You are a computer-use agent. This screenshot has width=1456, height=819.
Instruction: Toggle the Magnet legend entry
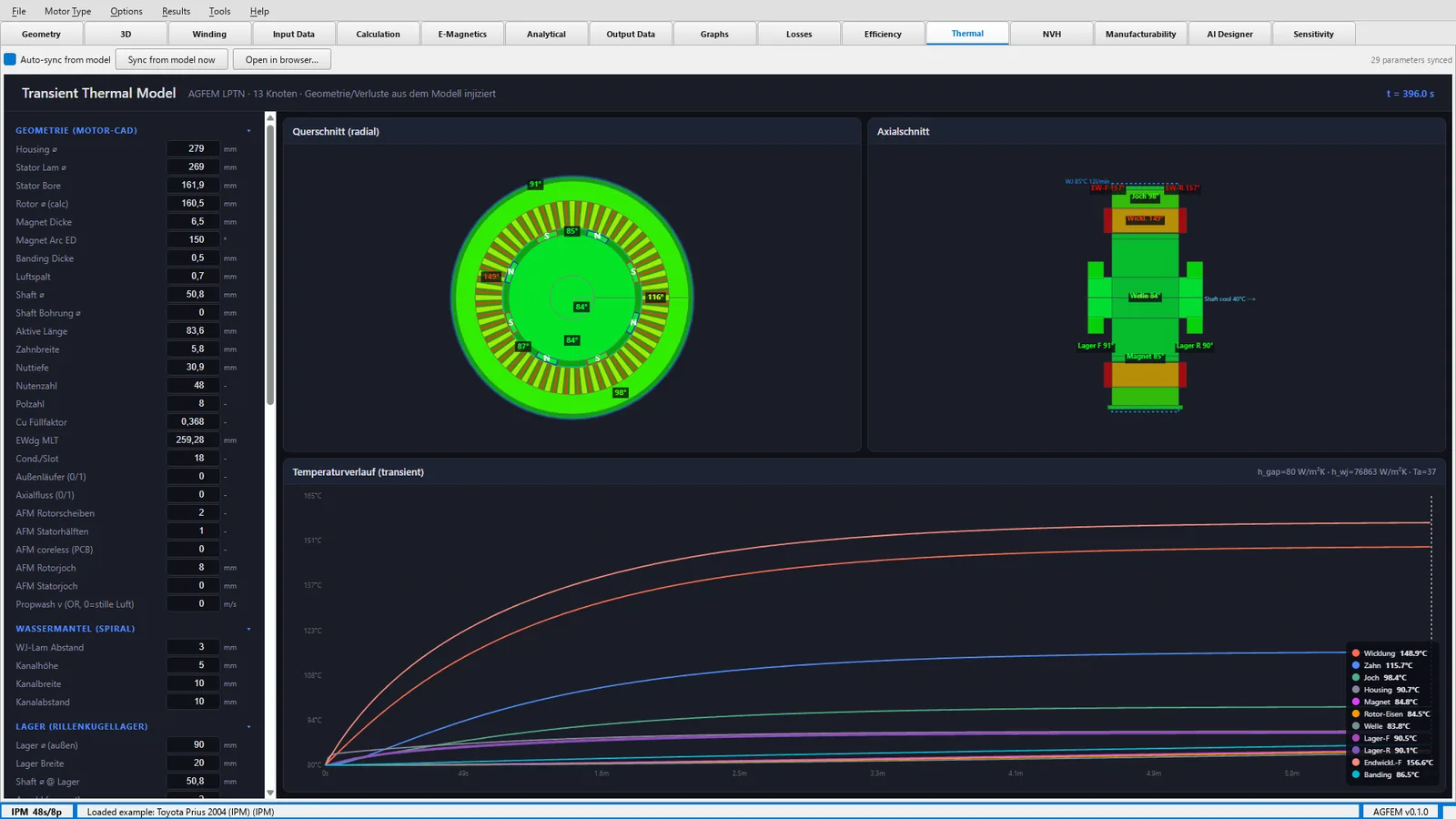1385,702
